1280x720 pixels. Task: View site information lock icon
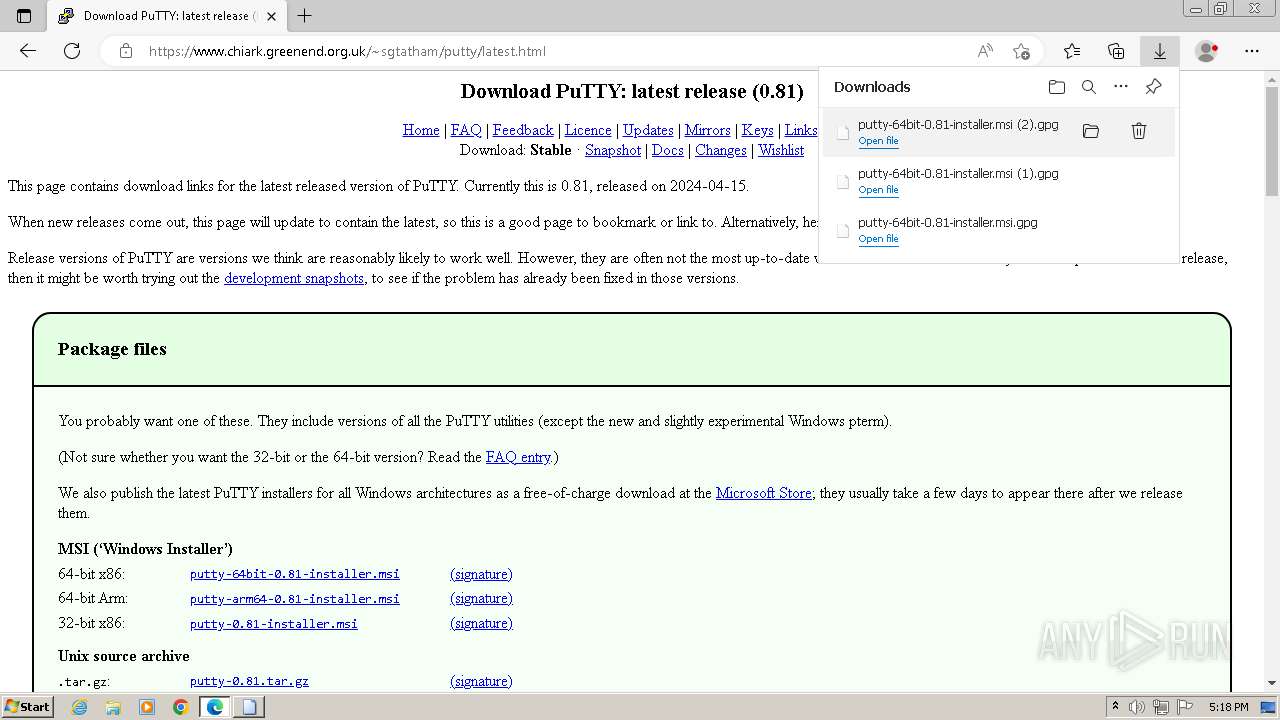(x=126, y=51)
